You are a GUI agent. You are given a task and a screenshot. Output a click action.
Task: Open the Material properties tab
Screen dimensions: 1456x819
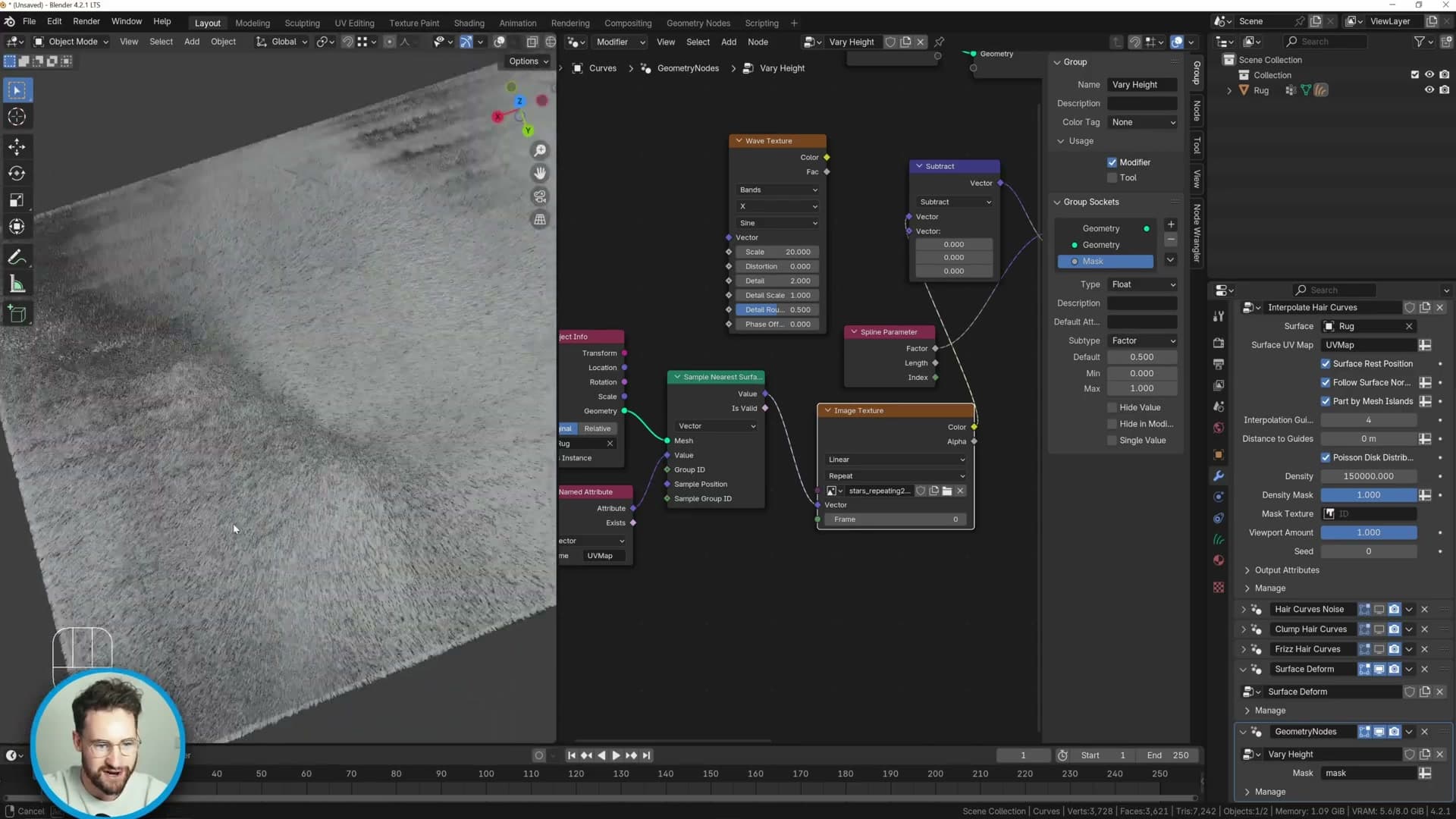(x=1219, y=560)
